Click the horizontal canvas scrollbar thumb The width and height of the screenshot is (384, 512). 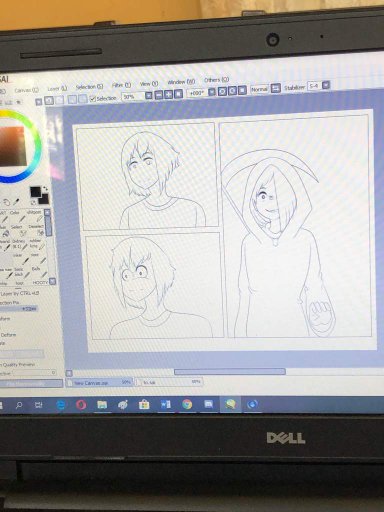[x=230, y=371]
